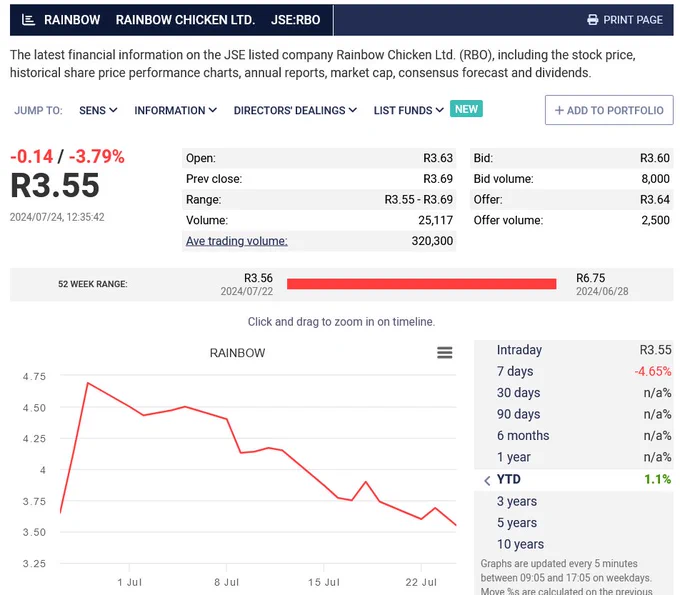This screenshot has height=595, width=680.
Task: Expand the INFORMATION dropdown
Action: 175,111
